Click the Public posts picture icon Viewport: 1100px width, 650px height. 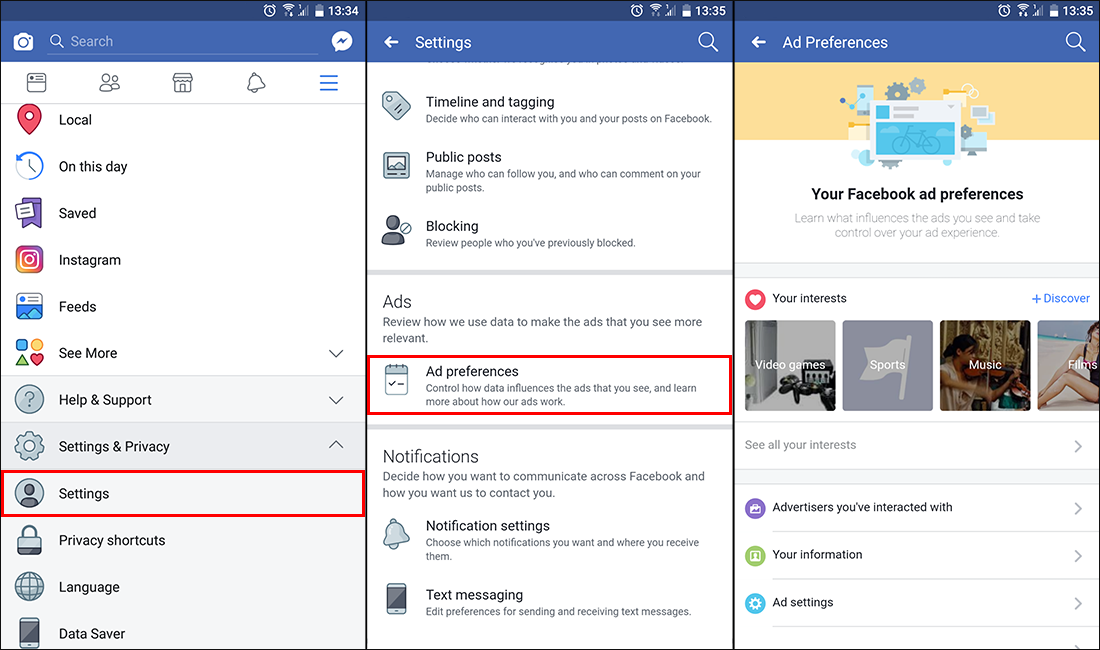coord(396,165)
